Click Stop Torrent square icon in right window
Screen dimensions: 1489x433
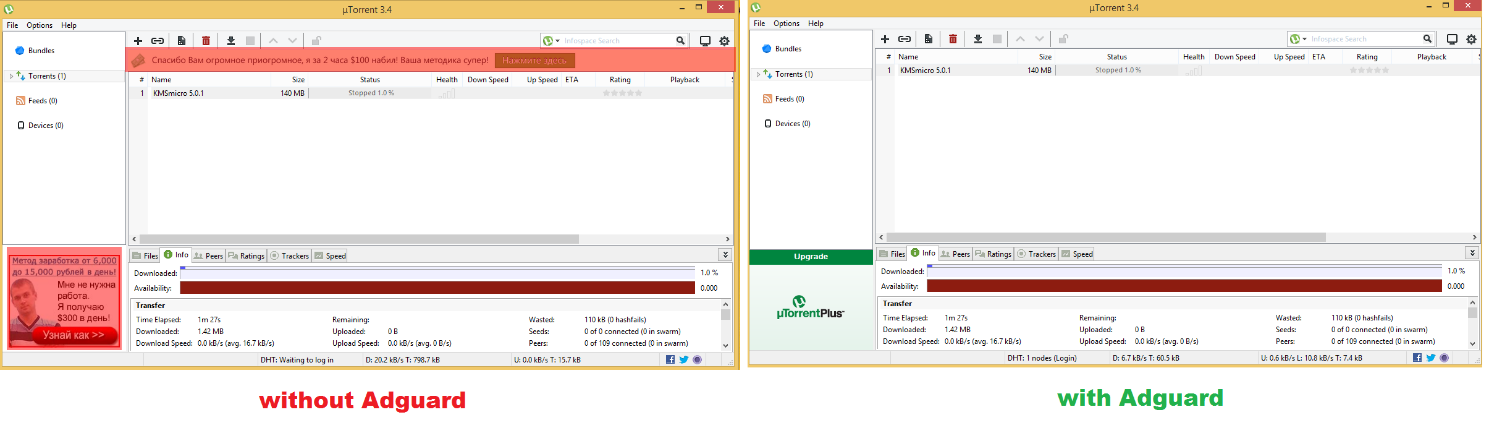[997, 39]
